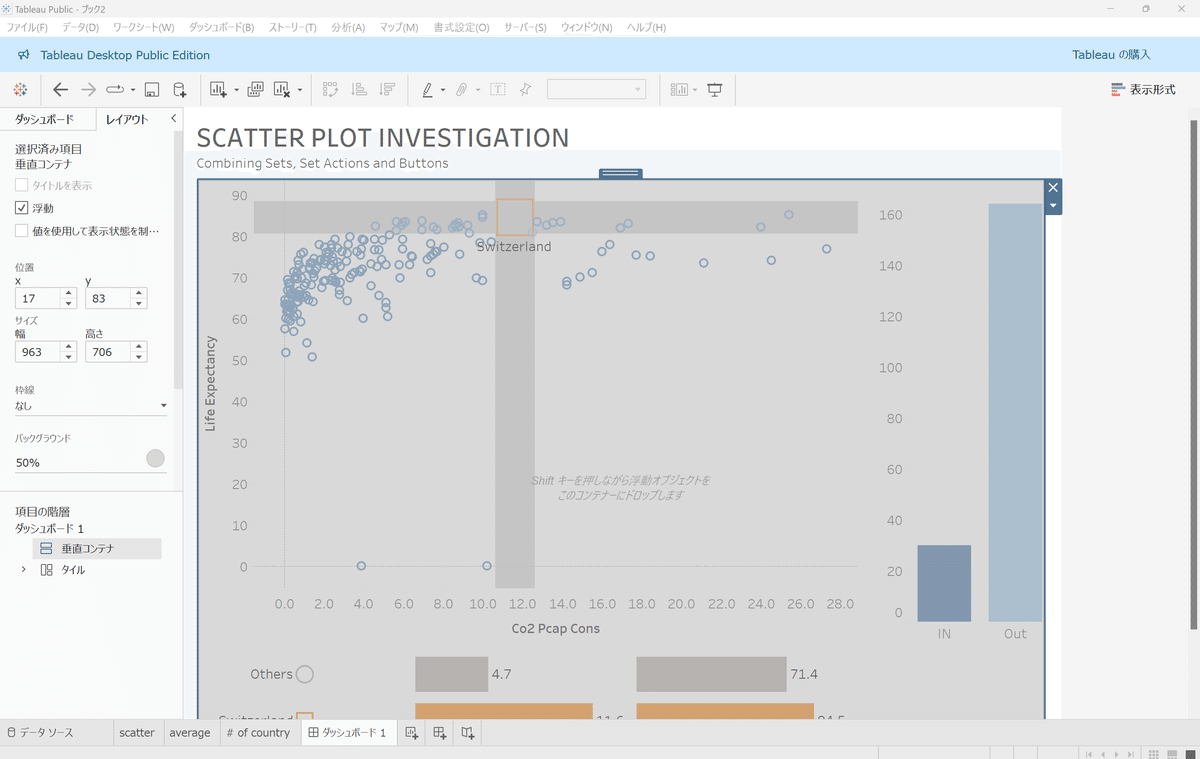Click the background color swatch circle
The height and width of the screenshot is (759, 1200).
pyautogui.click(x=155, y=458)
